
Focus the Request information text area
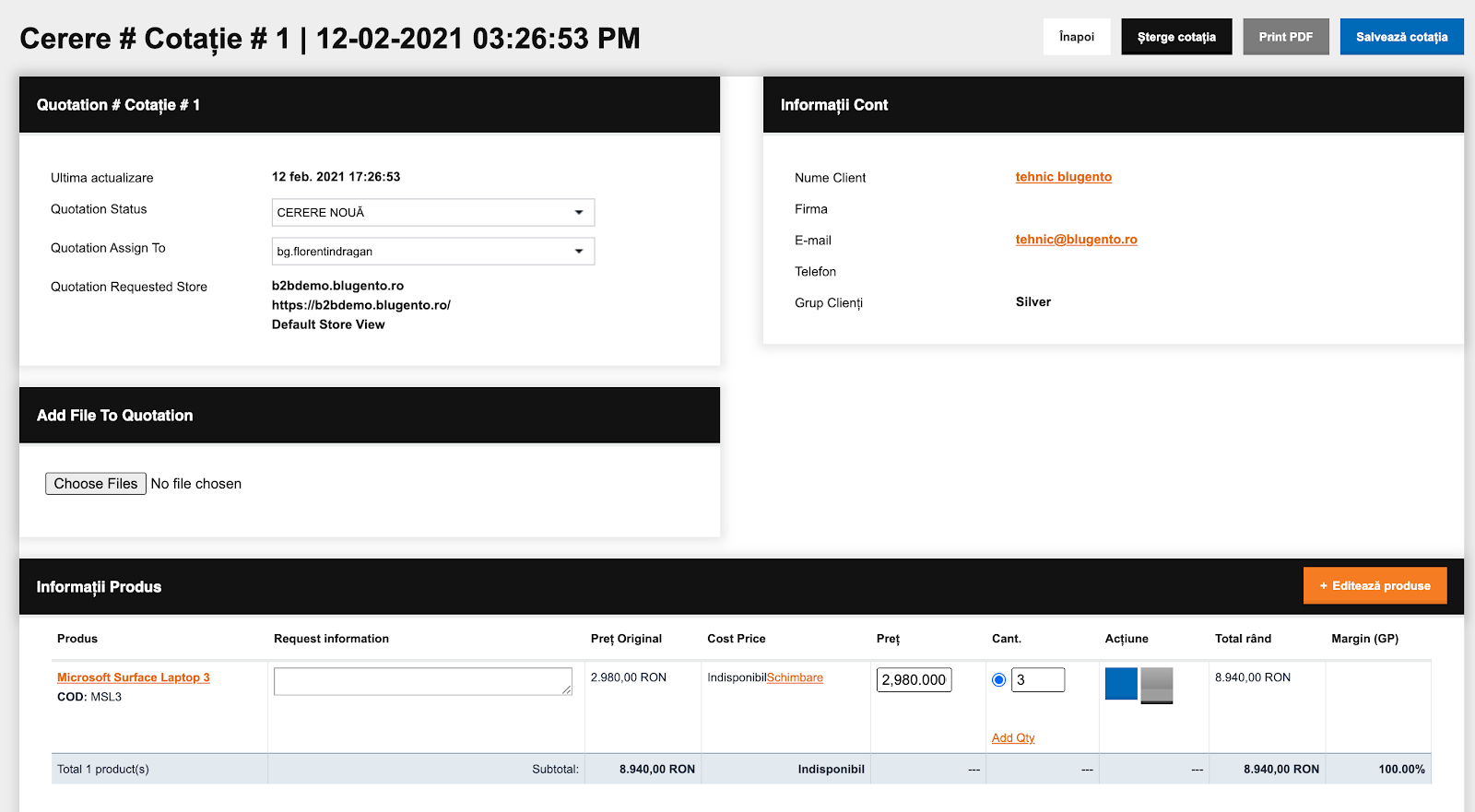click(x=423, y=681)
